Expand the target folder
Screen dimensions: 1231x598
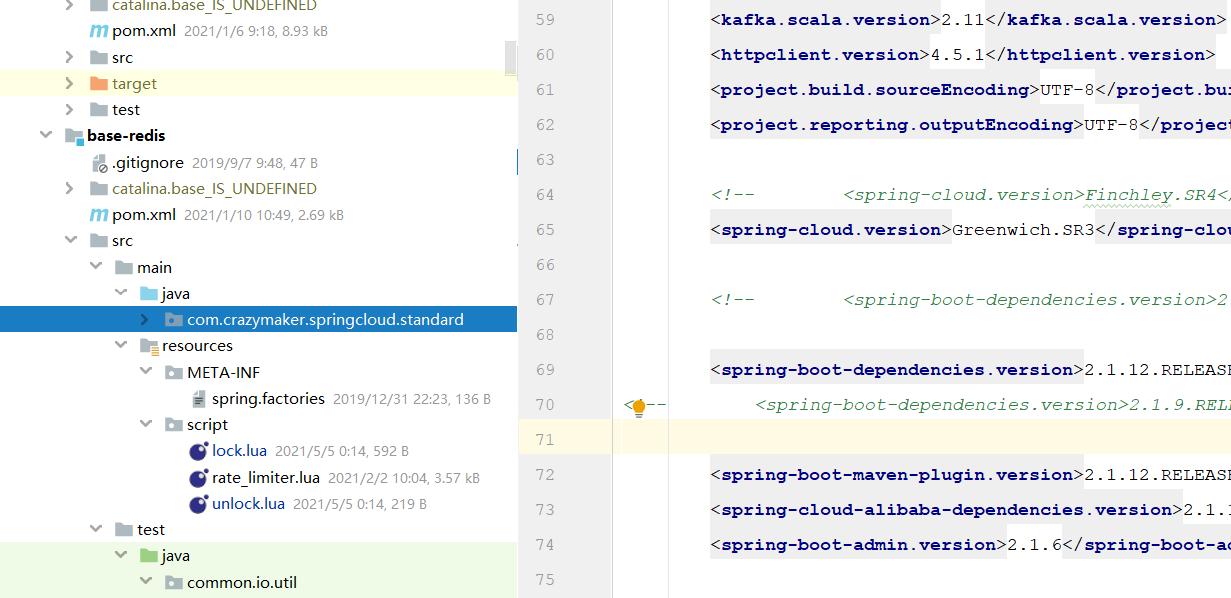69,84
